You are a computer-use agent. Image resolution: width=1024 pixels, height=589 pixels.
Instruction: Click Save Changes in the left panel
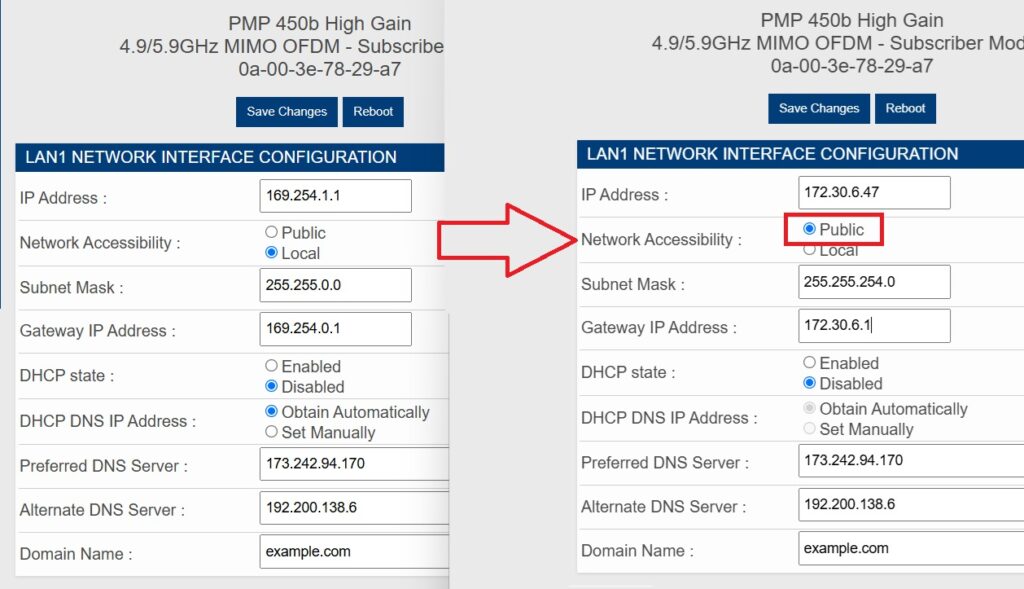coord(286,112)
